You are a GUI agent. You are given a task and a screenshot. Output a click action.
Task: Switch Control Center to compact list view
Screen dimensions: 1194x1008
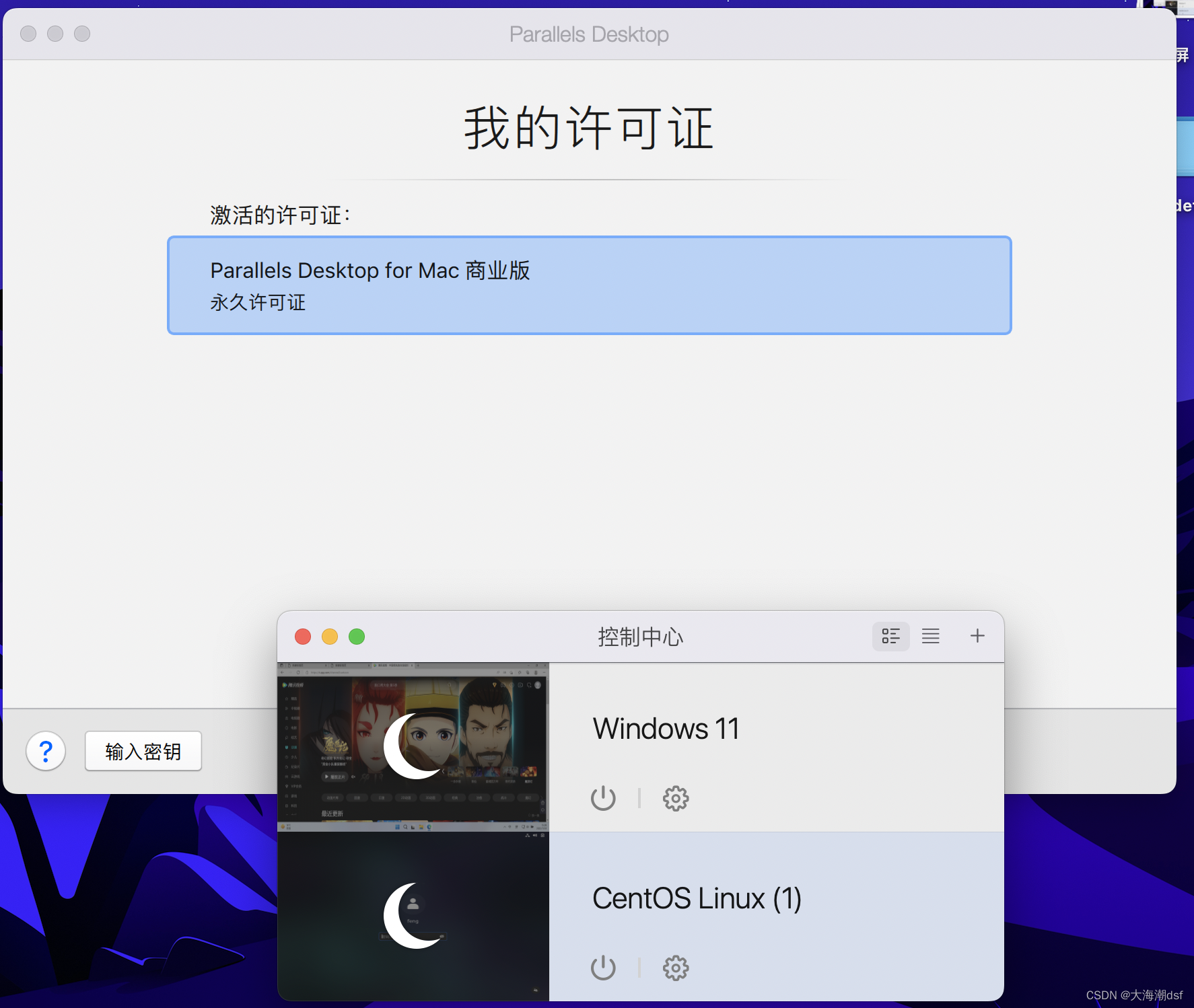click(x=930, y=636)
